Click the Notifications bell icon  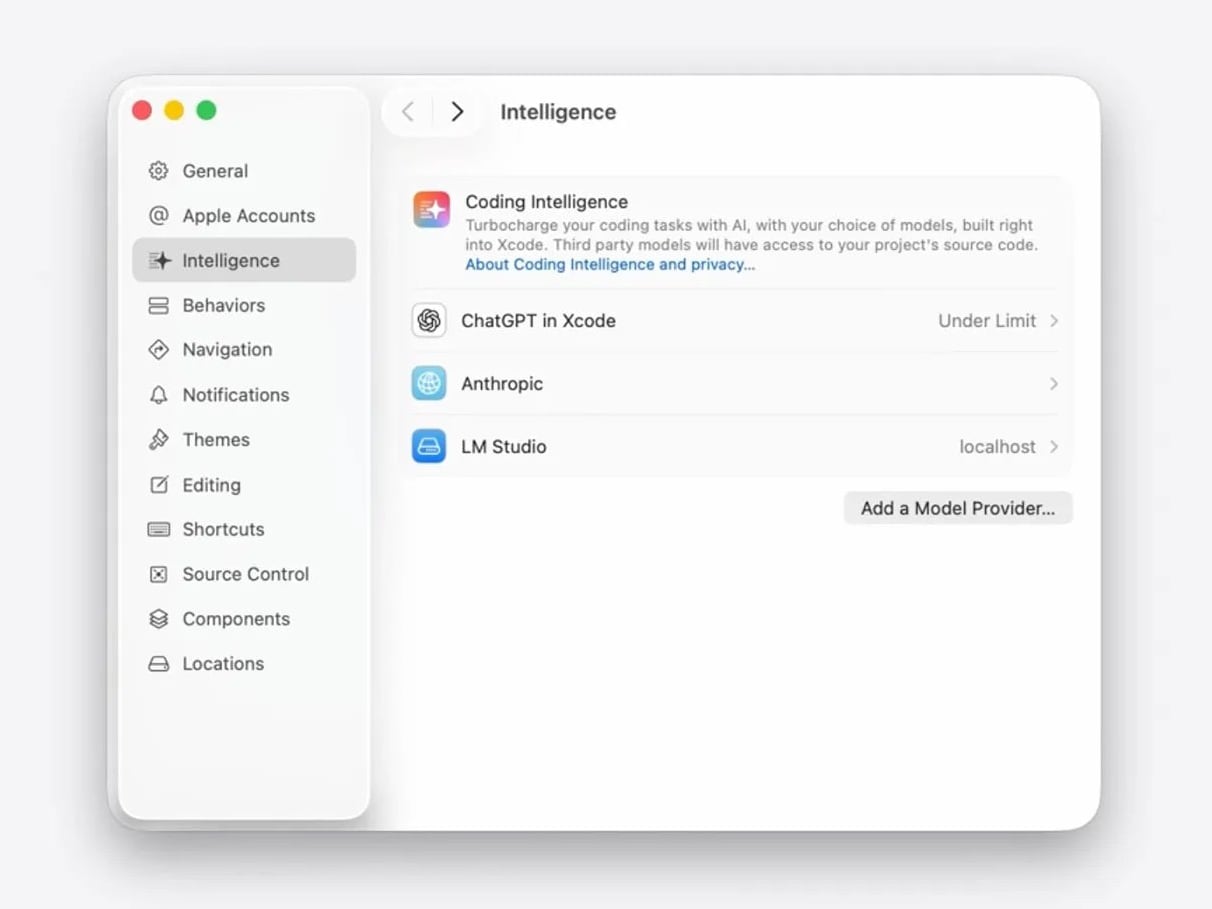(x=158, y=395)
